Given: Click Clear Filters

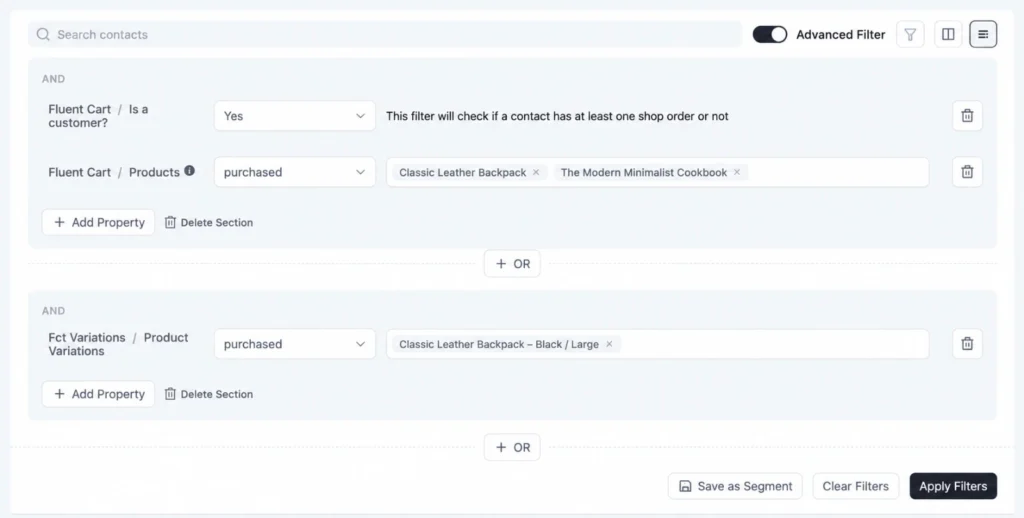Looking at the screenshot, I should coord(856,486).
